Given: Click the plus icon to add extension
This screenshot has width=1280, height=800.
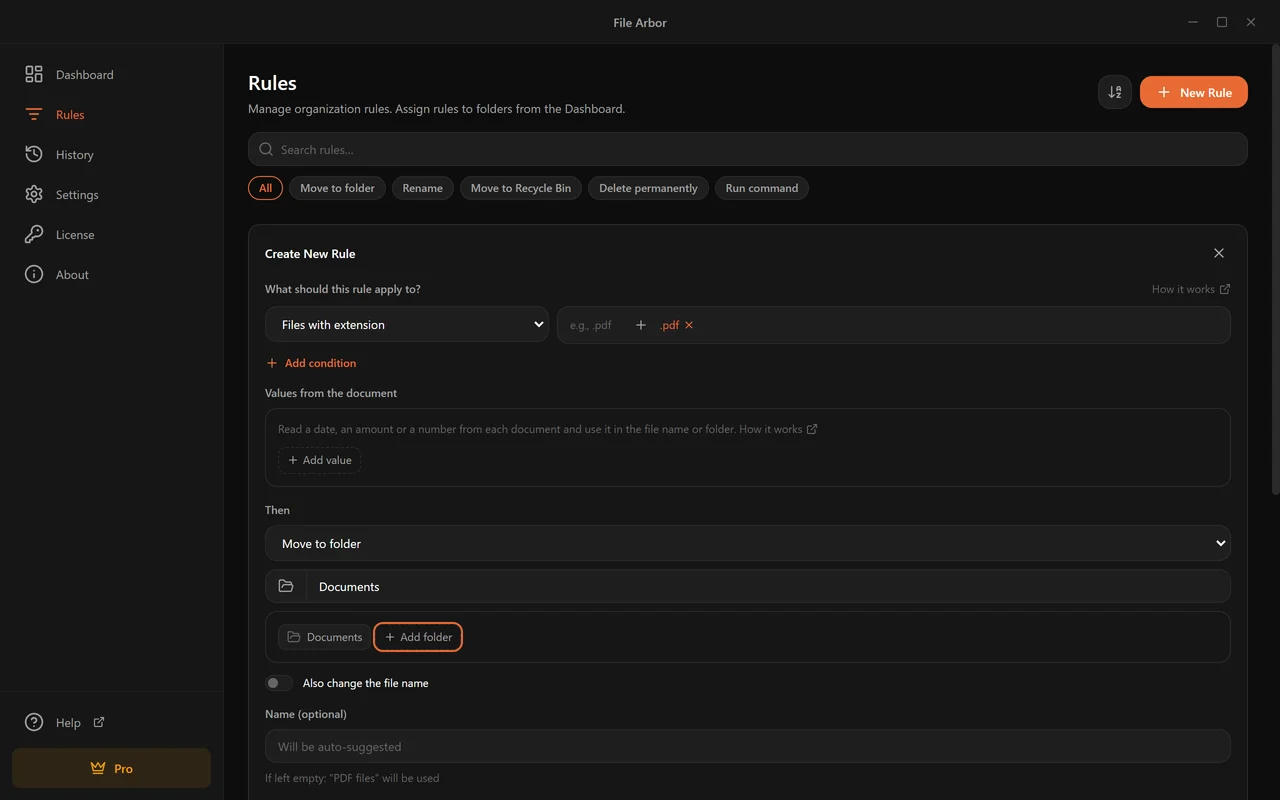Looking at the screenshot, I should point(641,325).
